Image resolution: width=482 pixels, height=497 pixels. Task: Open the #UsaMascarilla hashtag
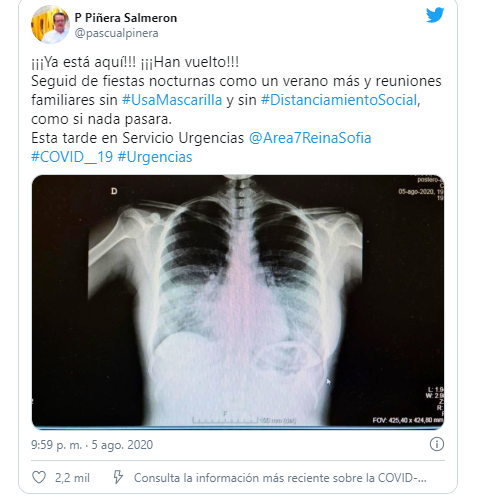click(172, 100)
